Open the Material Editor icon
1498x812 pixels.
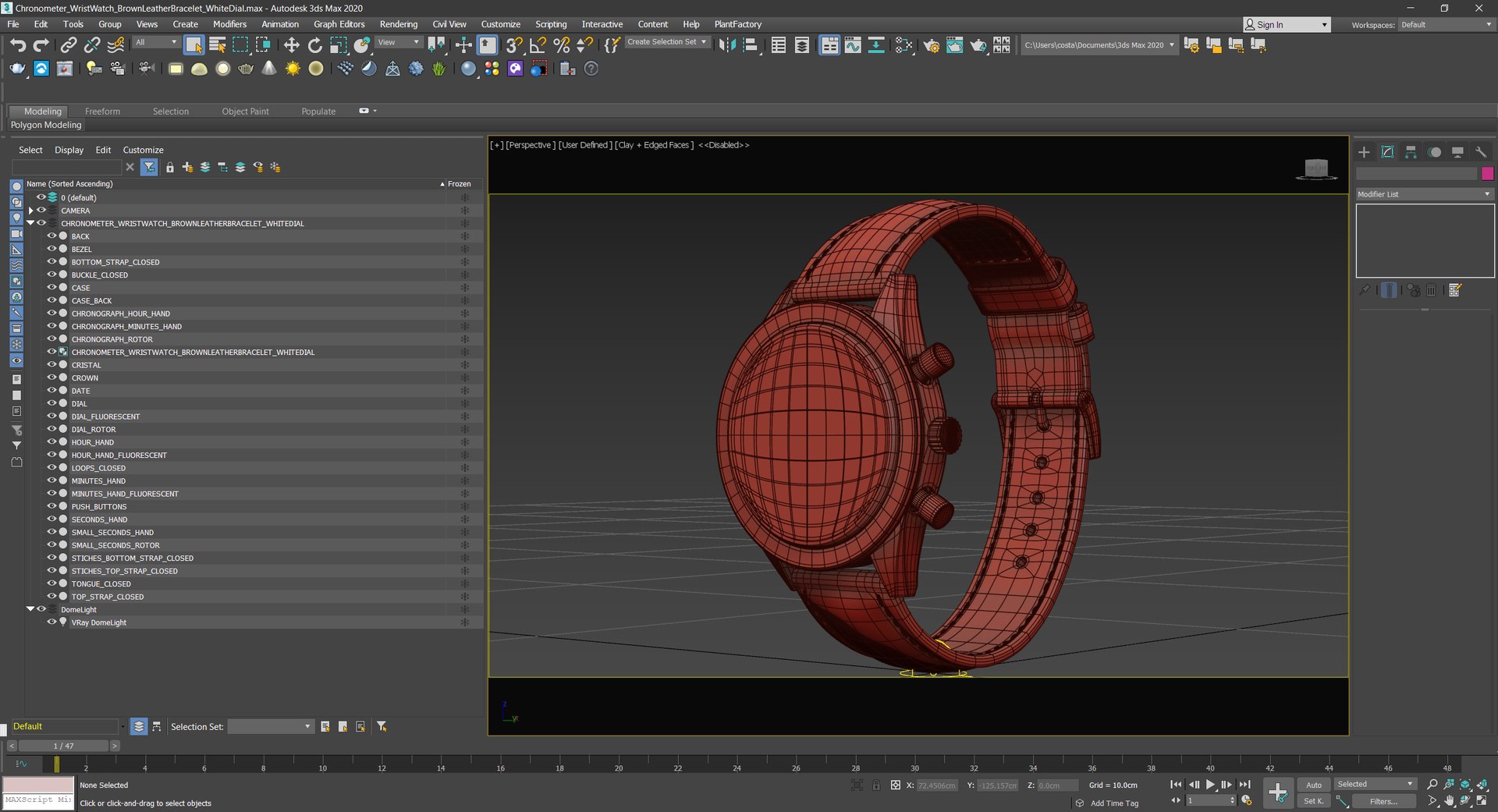[x=903, y=45]
